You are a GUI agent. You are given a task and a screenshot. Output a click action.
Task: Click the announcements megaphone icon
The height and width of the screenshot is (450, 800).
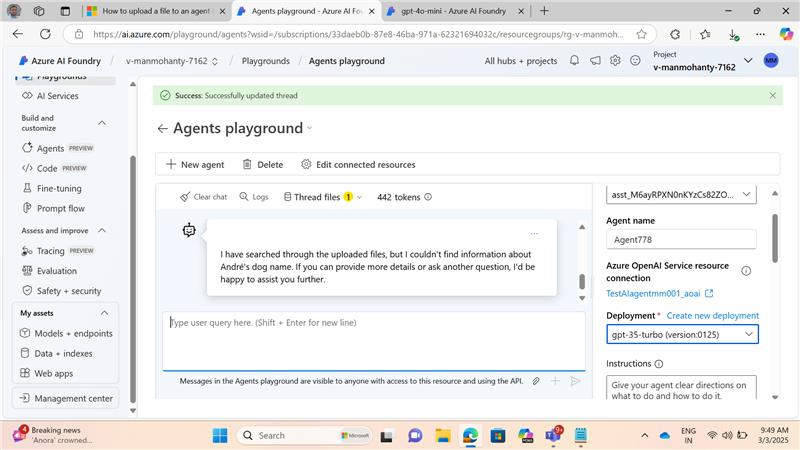point(595,61)
